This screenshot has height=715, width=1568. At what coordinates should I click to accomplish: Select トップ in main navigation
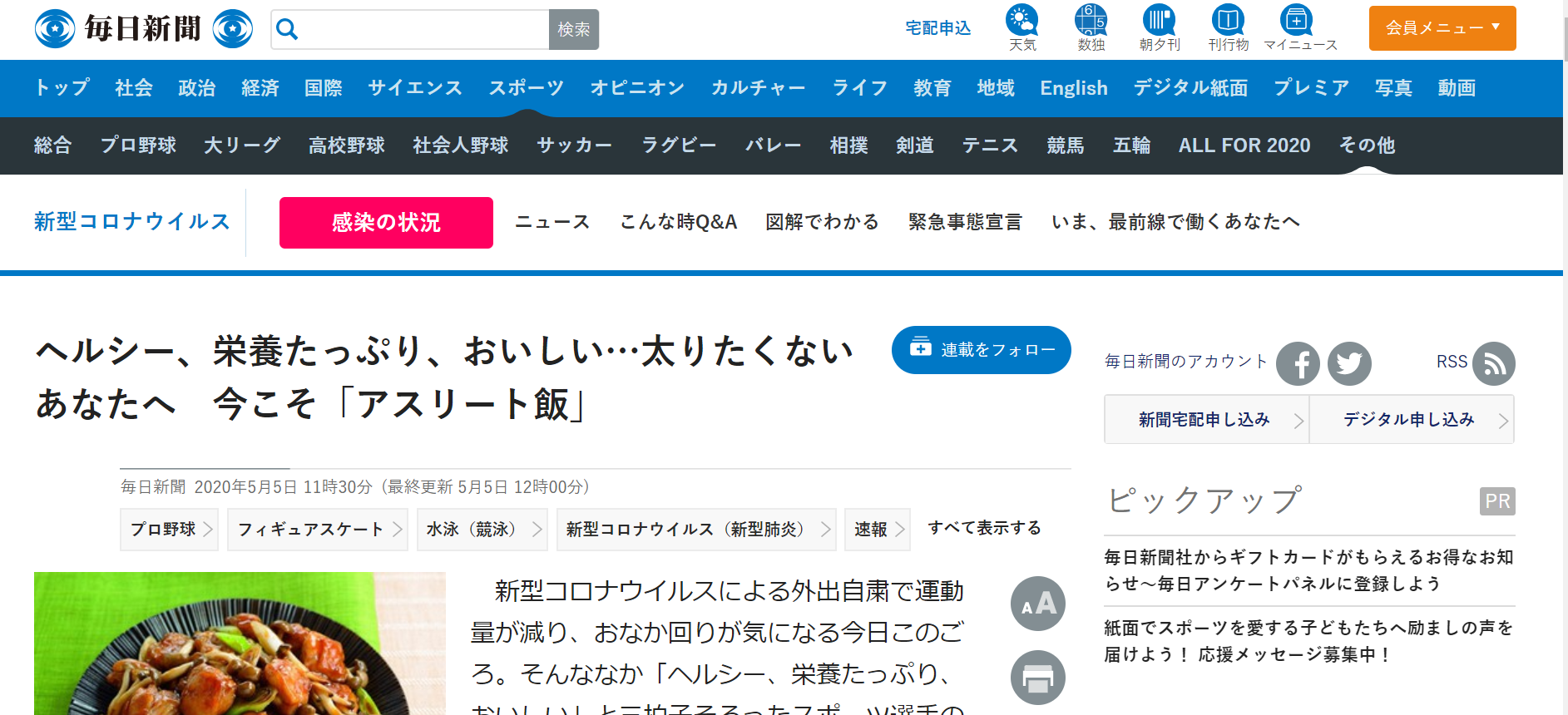tap(62, 88)
